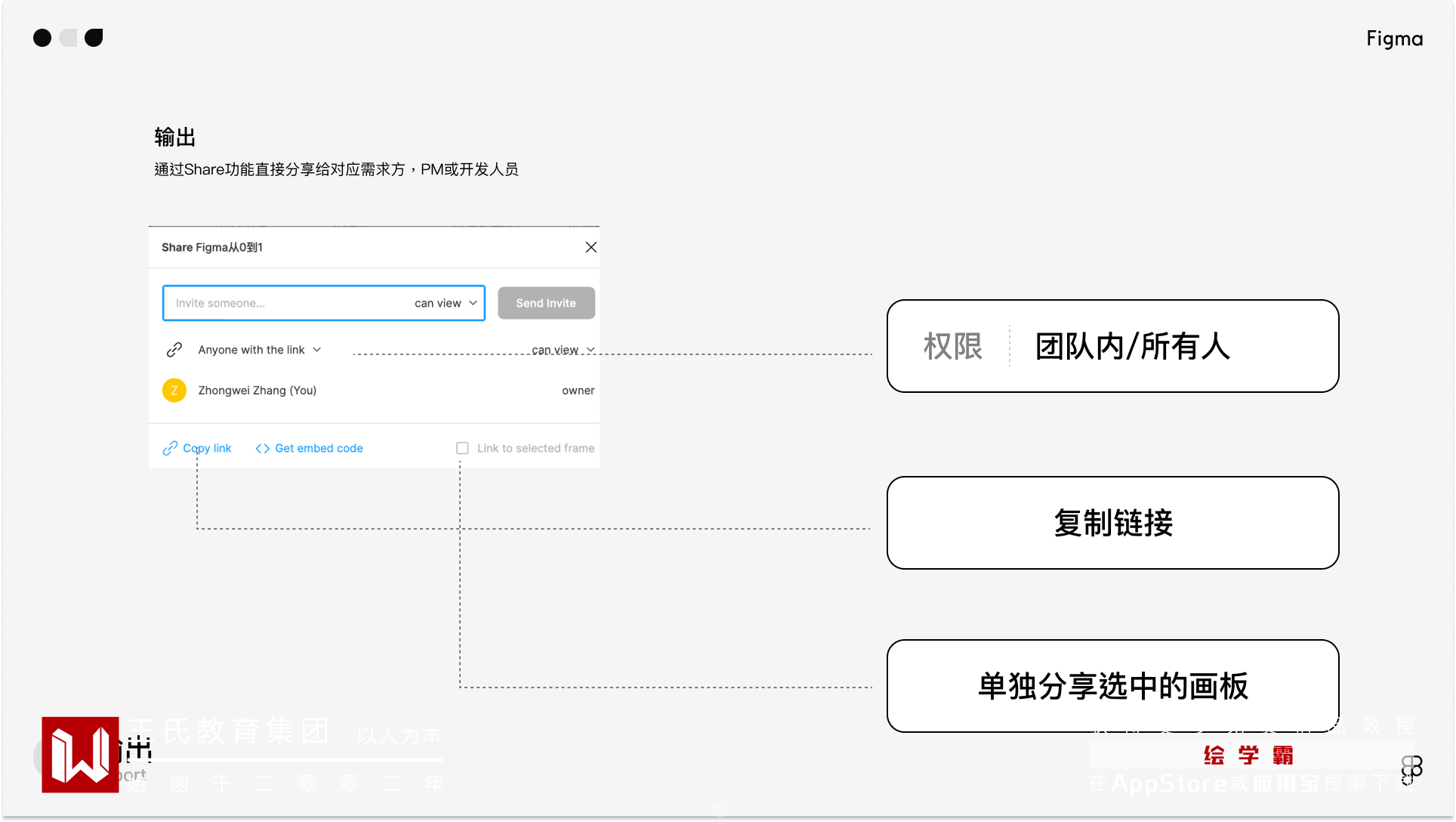Click the red W logo at bottom left
The height and width of the screenshot is (822, 1456).
click(80, 755)
